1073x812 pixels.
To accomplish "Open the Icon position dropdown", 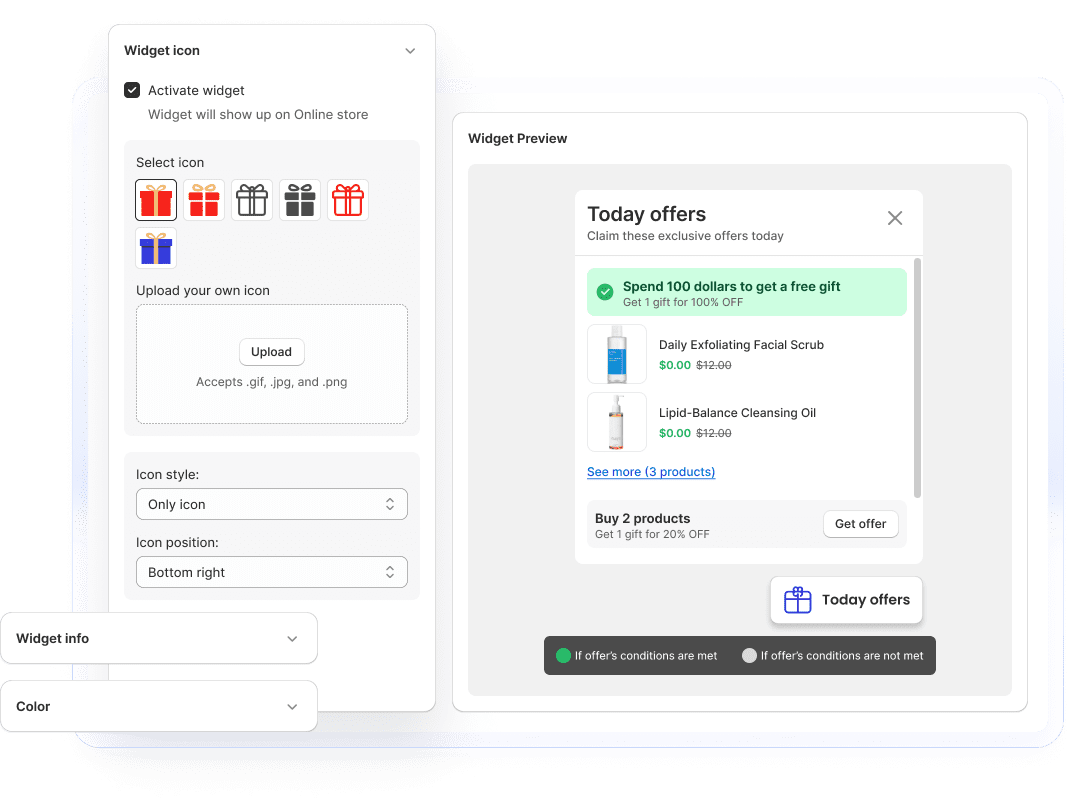I will (x=271, y=572).
